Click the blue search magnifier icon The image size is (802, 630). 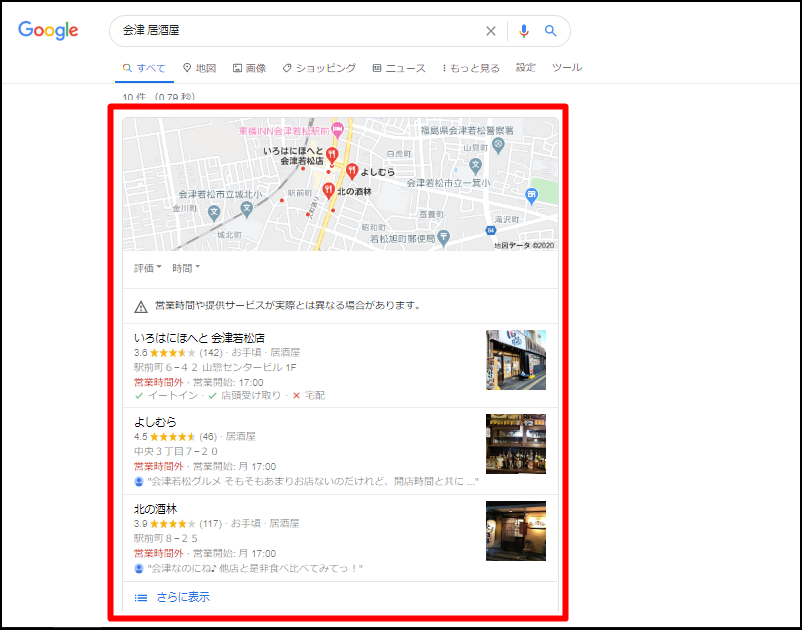click(550, 31)
